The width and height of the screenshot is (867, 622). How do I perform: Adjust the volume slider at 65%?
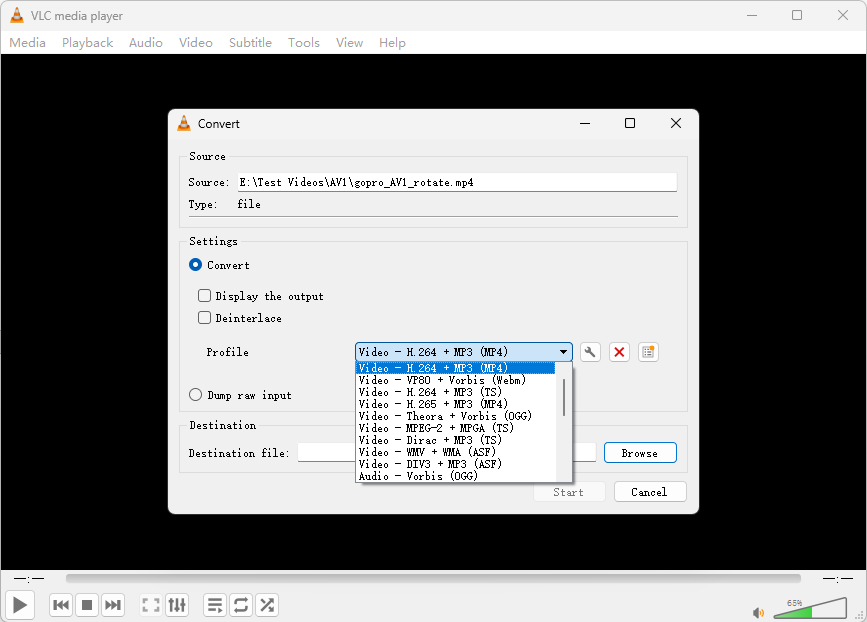(810, 609)
